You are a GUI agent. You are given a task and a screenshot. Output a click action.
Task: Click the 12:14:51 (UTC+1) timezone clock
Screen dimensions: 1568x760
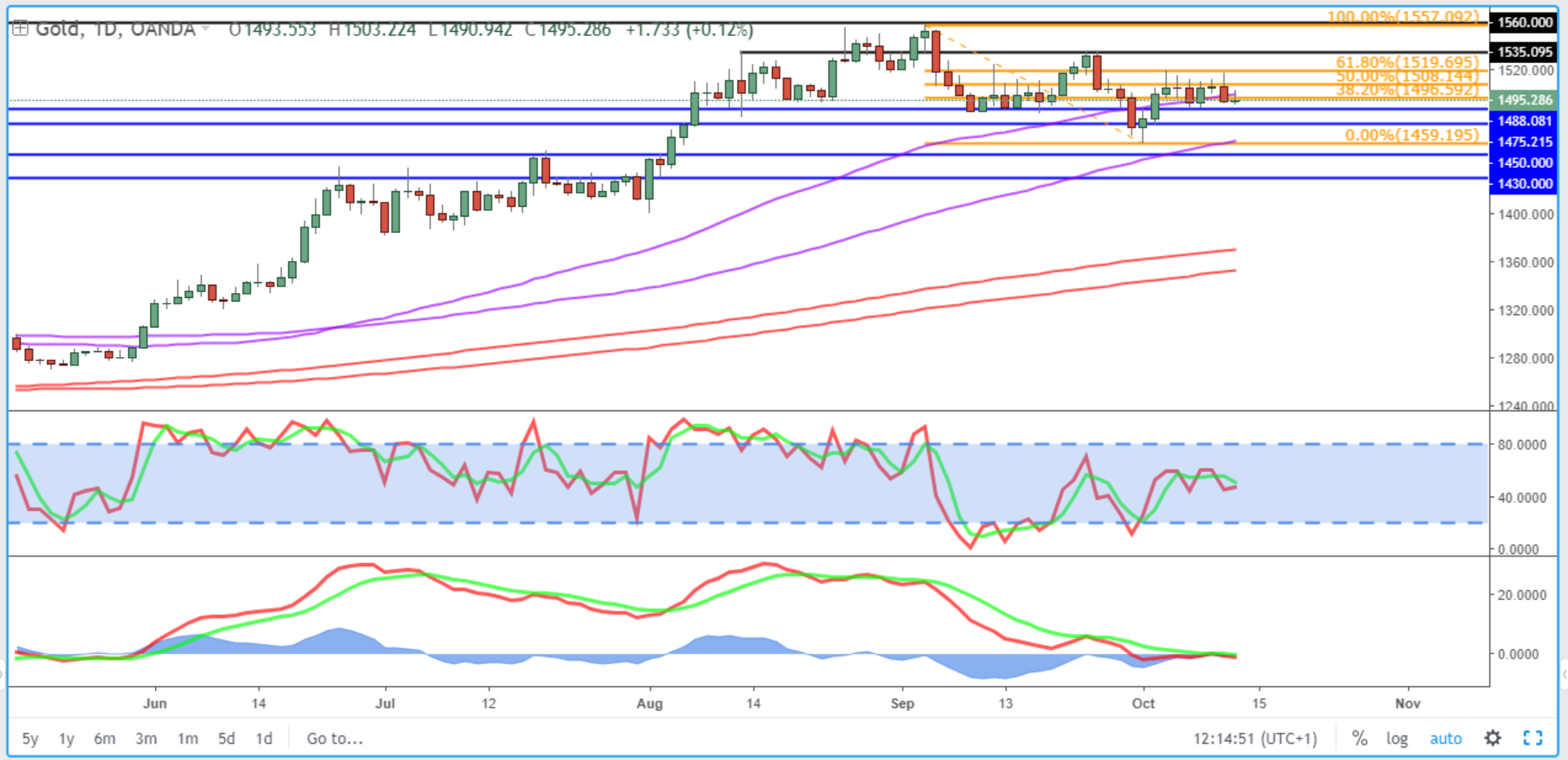(1255, 739)
